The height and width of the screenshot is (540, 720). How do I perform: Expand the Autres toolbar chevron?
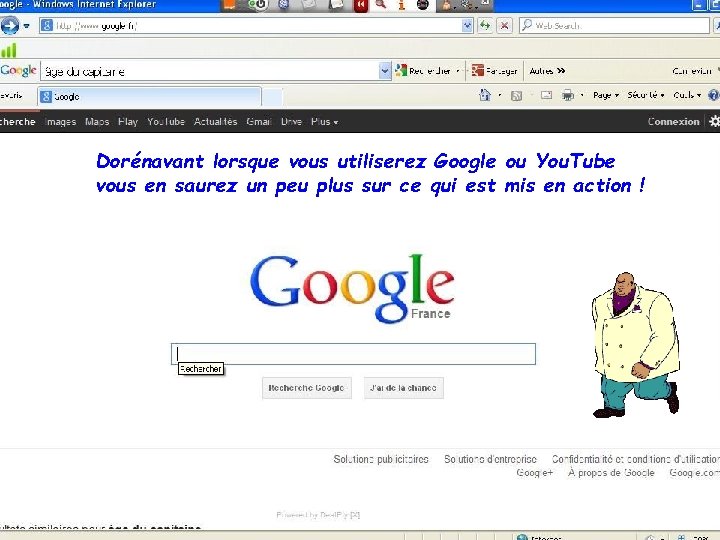(547, 71)
